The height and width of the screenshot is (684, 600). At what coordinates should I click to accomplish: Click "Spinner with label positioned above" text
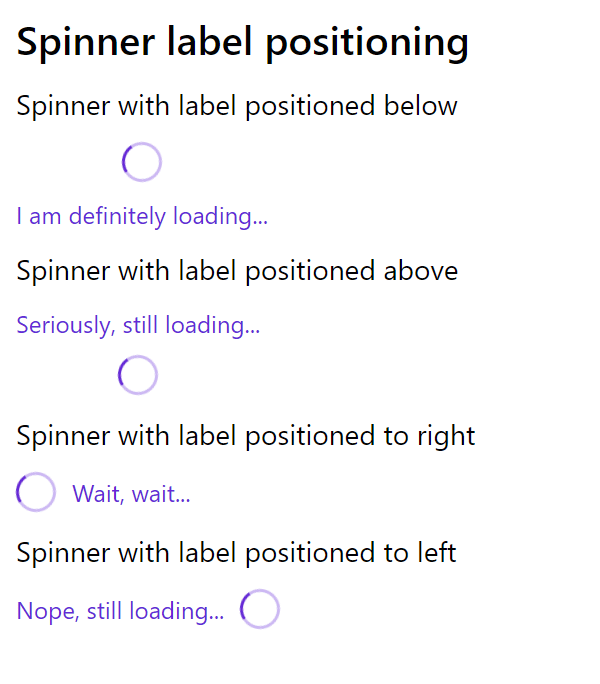pyautogui.click(x=237, y=271)
